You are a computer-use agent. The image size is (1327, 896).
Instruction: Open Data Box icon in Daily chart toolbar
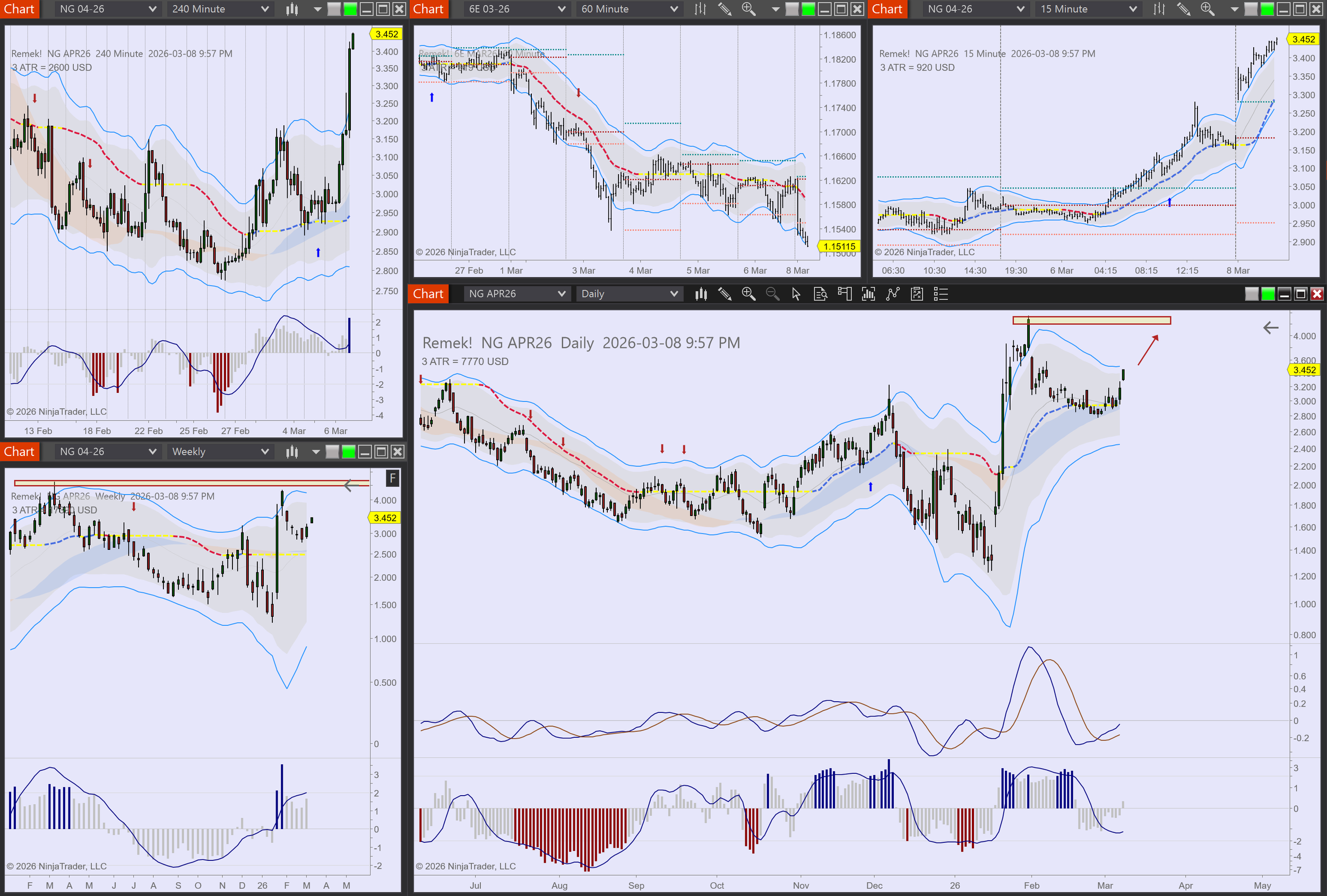coord(820,294)
